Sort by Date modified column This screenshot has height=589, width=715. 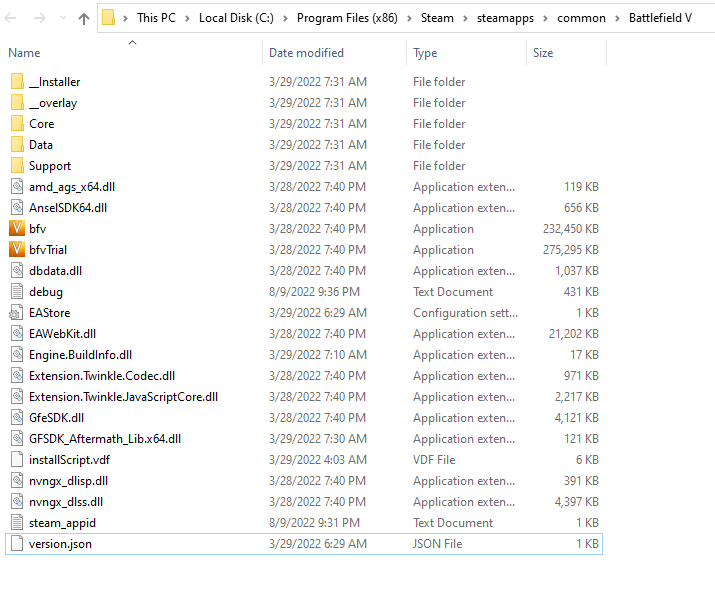[306, 53]
